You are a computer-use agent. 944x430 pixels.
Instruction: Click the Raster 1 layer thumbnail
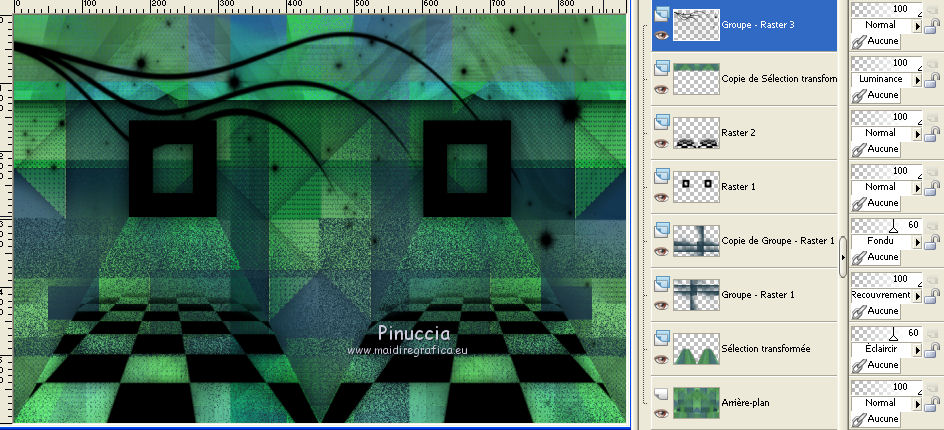pyautogui.click(x=696, y=187)
